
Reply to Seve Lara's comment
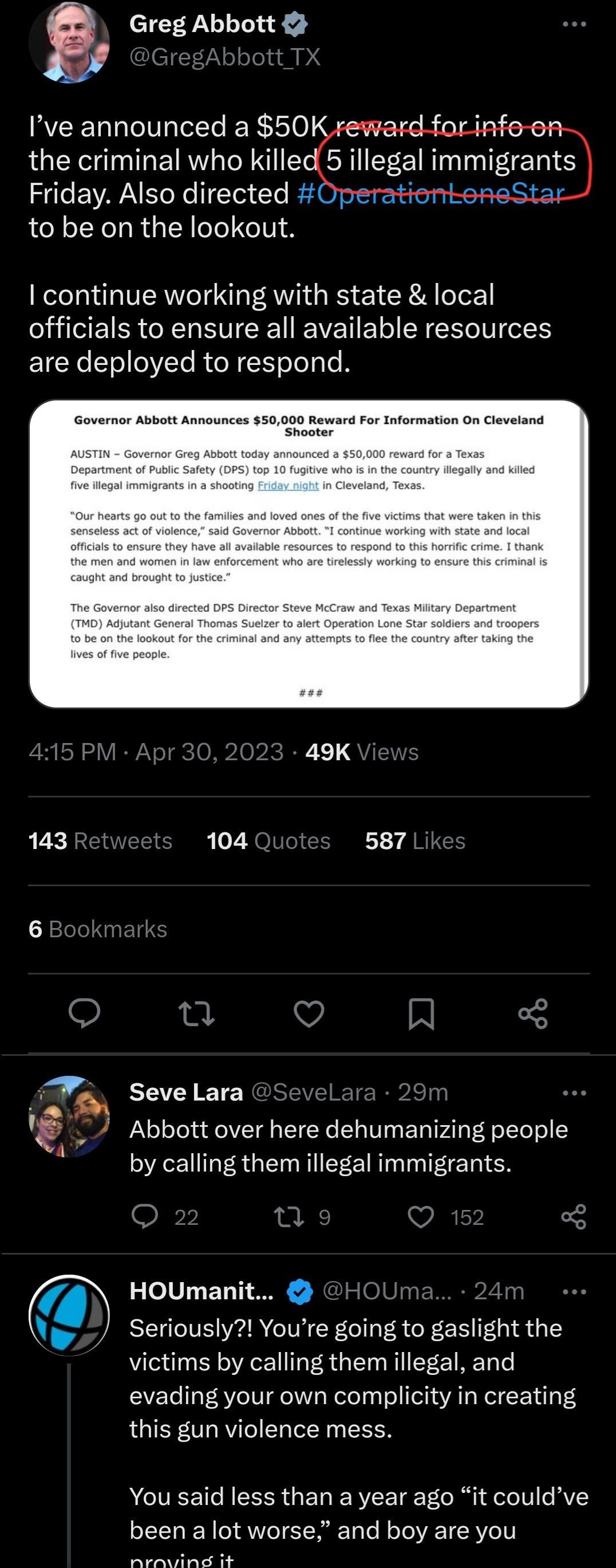tap(145, 1217)
